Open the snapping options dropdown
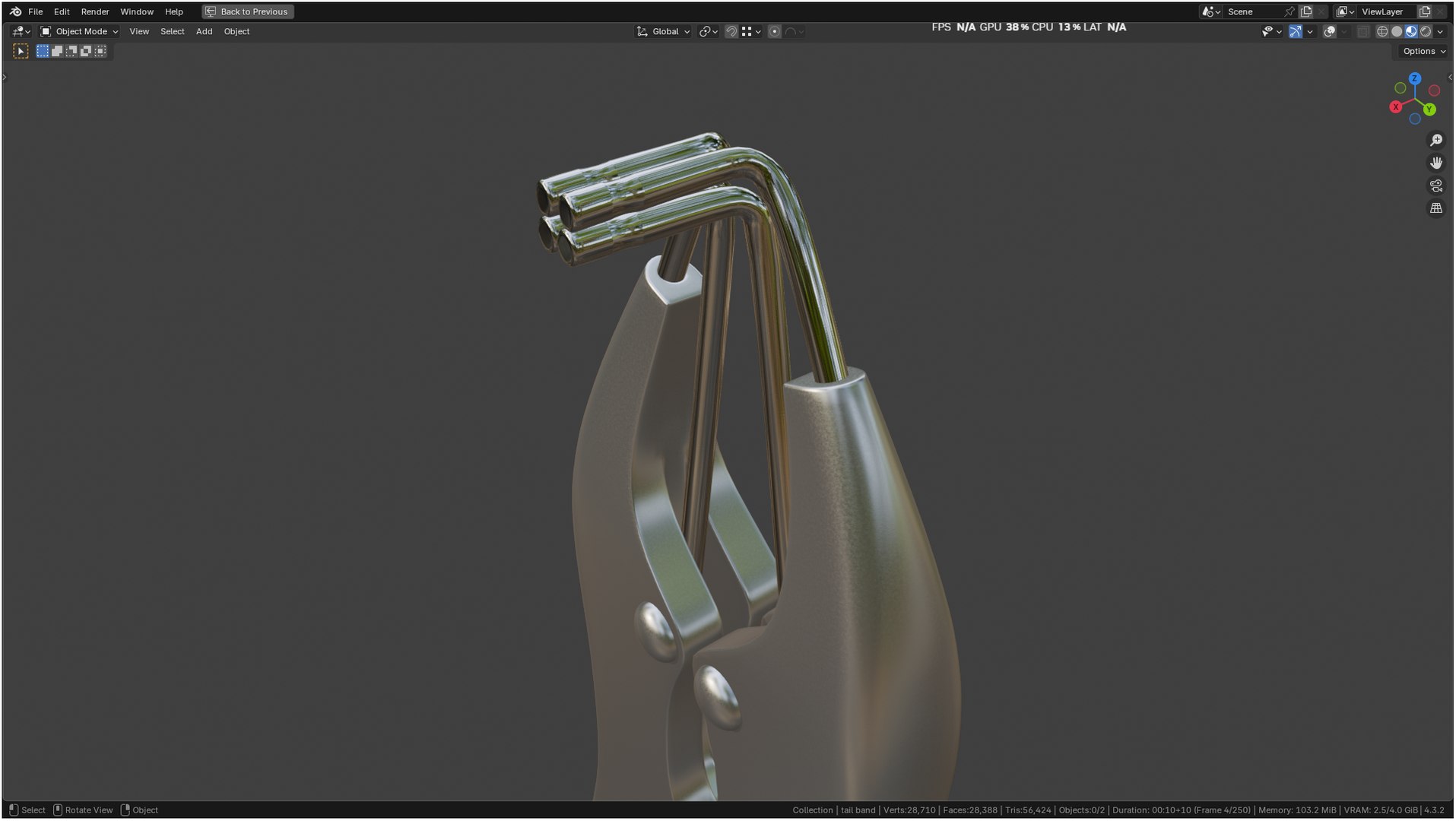The height and width of the screenshot is (821, 1456). click(x=752, y=31)
